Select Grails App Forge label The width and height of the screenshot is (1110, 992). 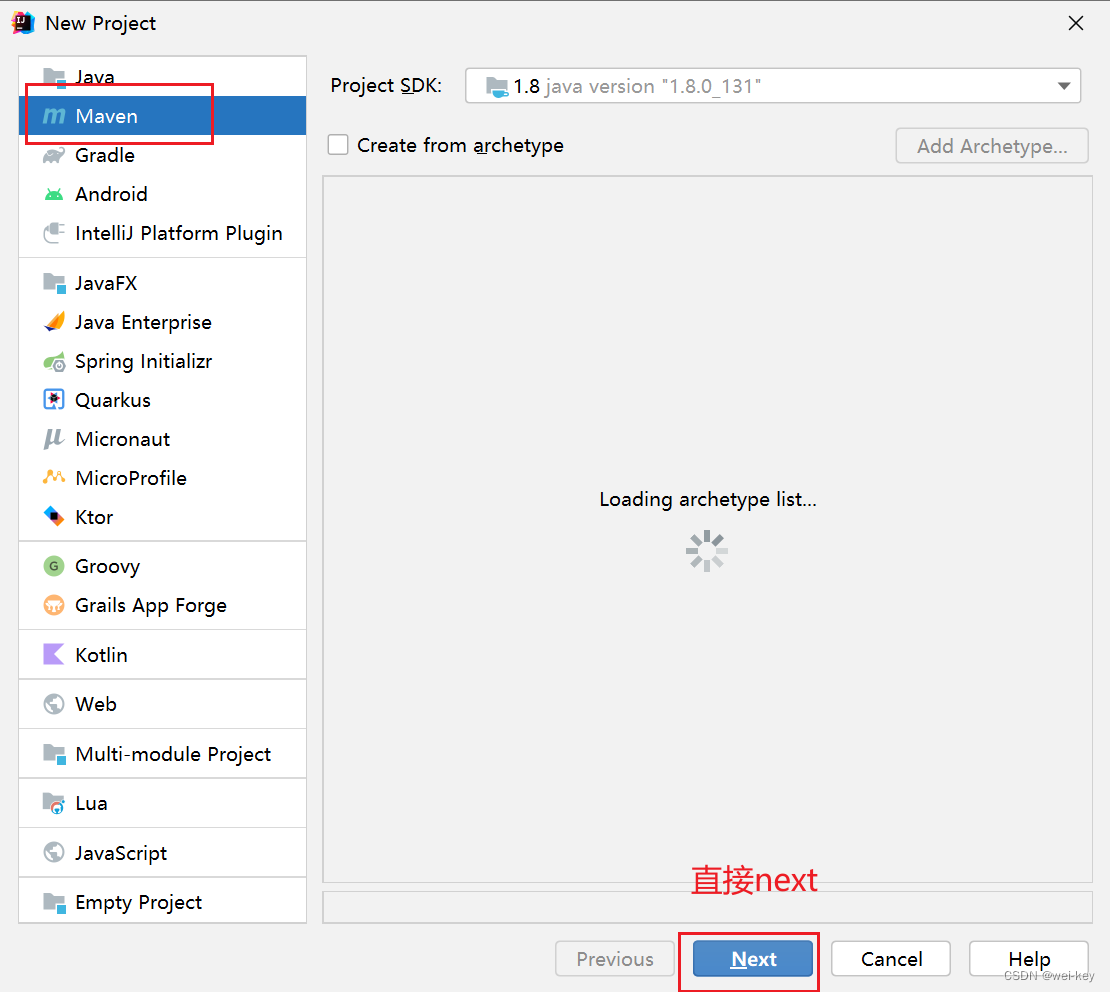[151, 605]
